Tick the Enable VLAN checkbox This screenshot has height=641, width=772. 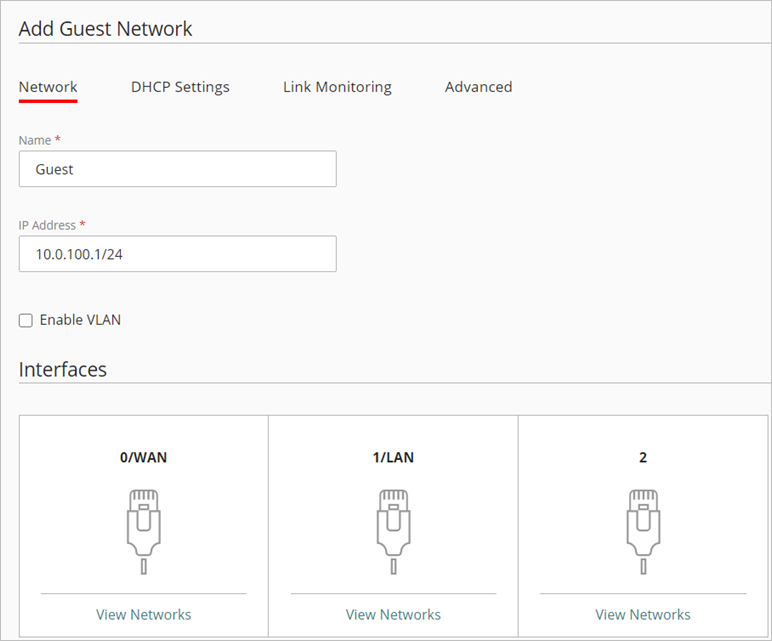[x=26, y=321]
